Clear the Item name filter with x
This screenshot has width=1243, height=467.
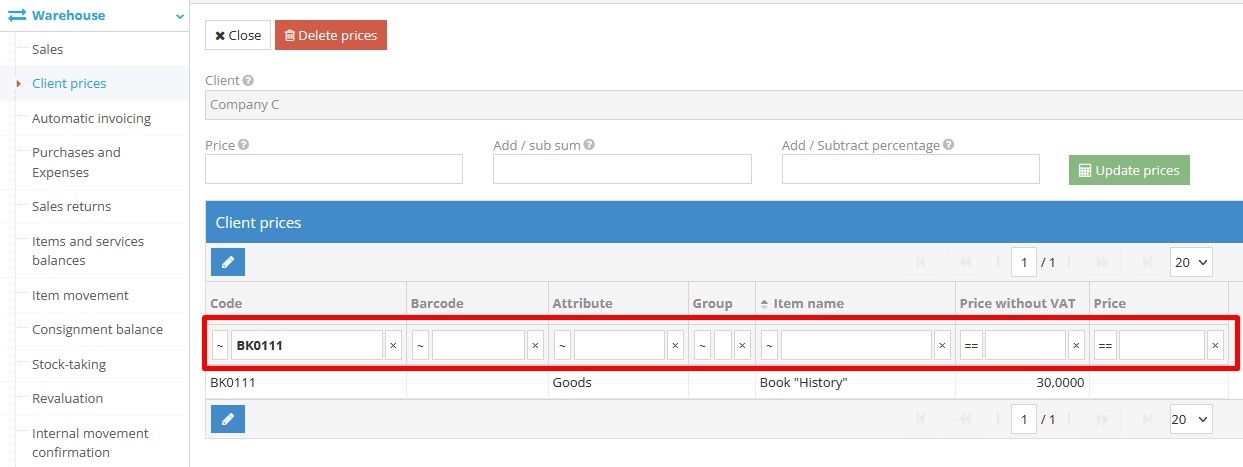click(x=942, y=346)
